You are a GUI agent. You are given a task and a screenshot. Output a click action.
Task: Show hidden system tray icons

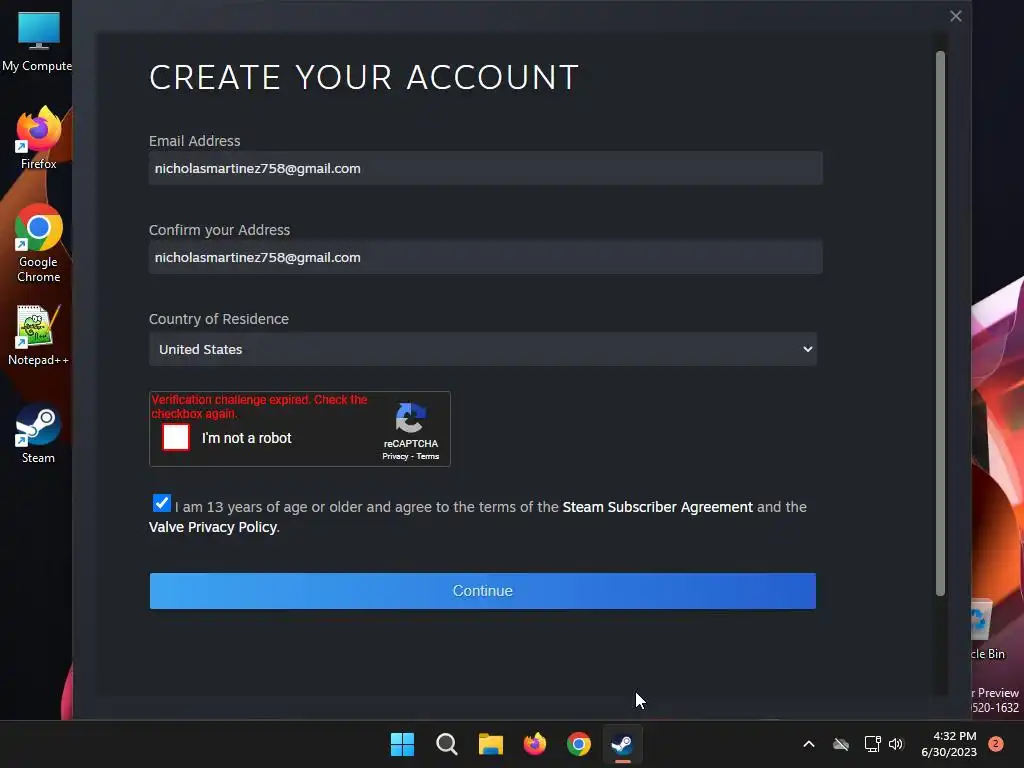click(x=808, y=744)
